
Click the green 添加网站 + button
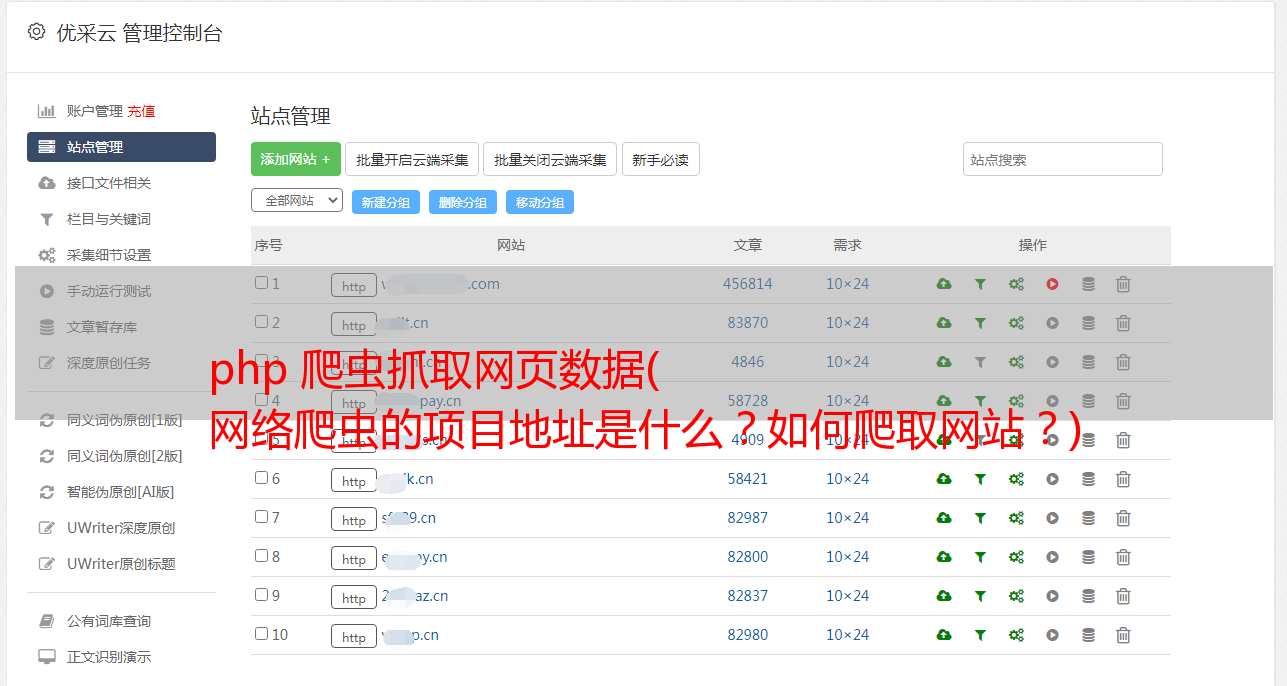coord(296,159)
